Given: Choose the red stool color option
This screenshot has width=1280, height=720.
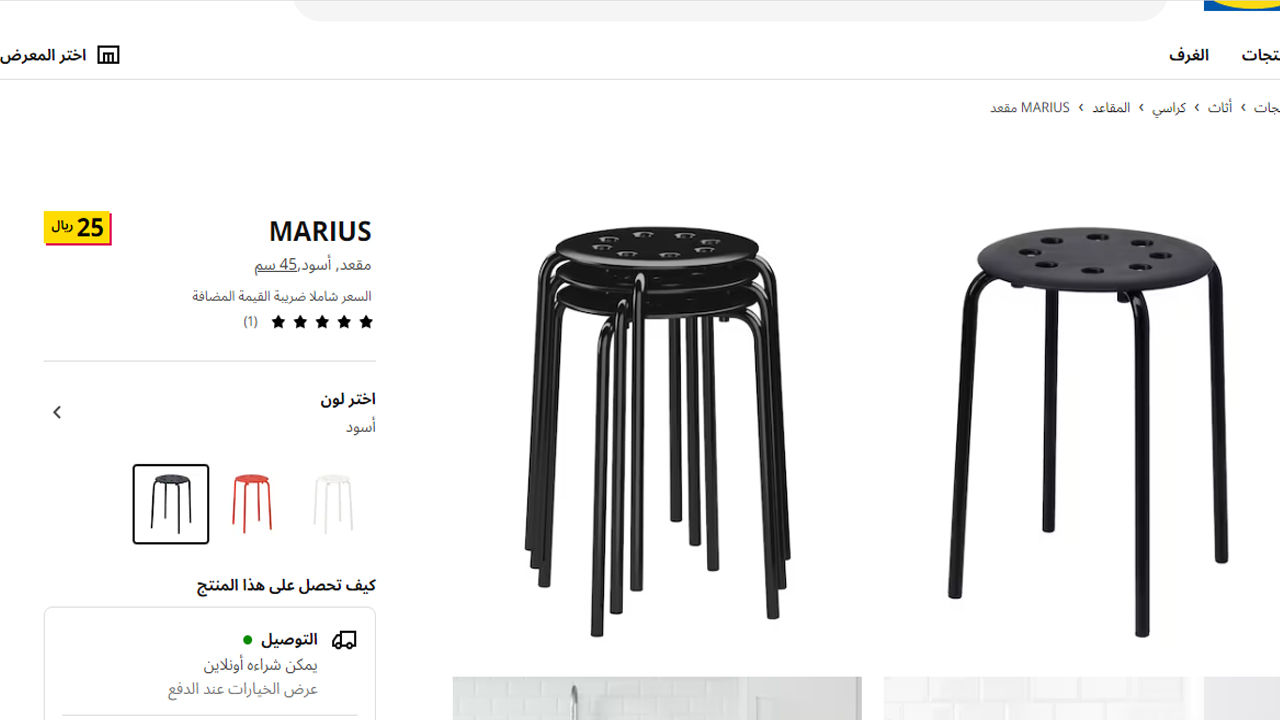Looking at the screenshot, I should (x=252, y=504).
